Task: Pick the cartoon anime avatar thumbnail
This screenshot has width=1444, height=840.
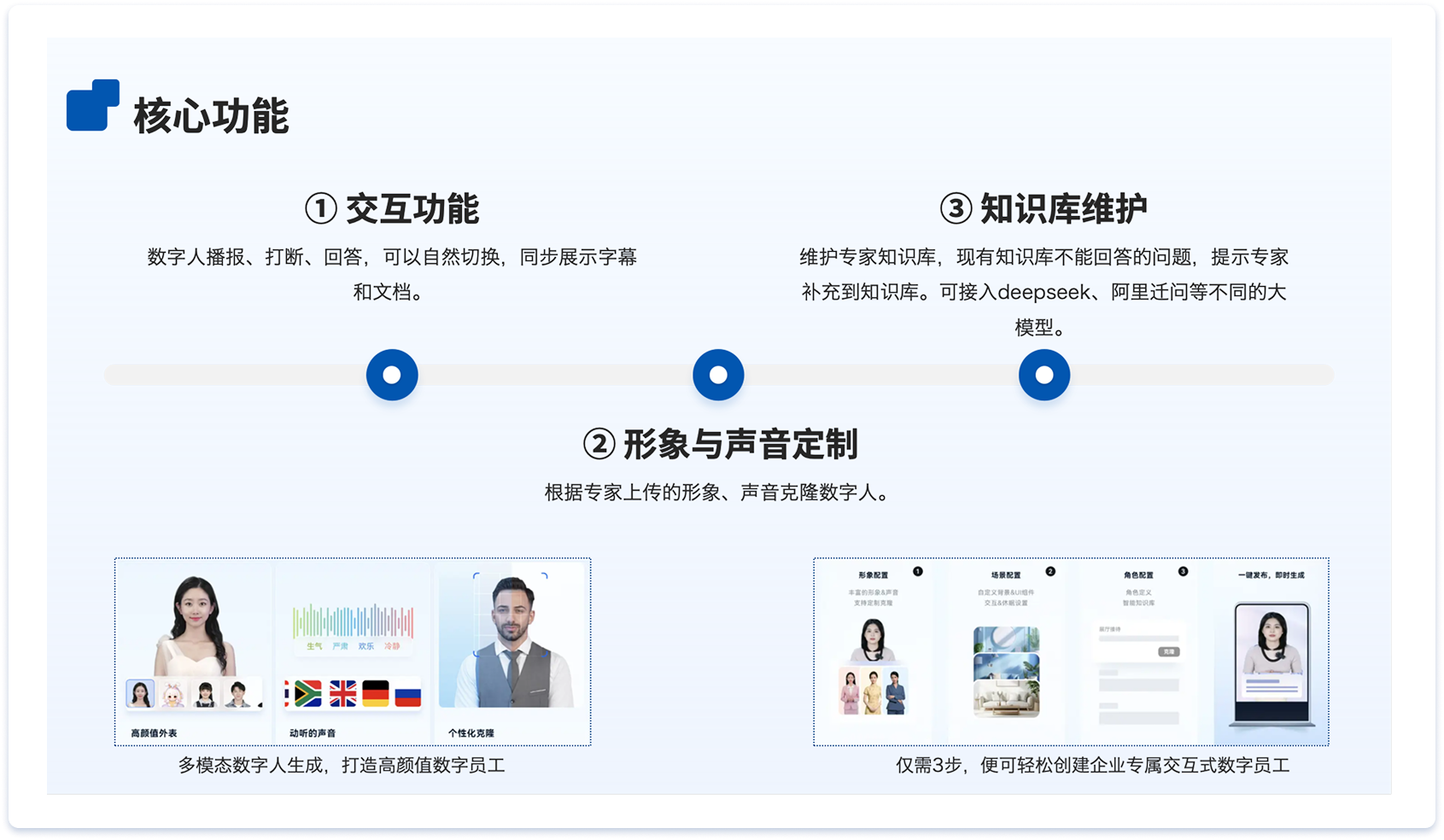Action: click(x=172, y=695)
